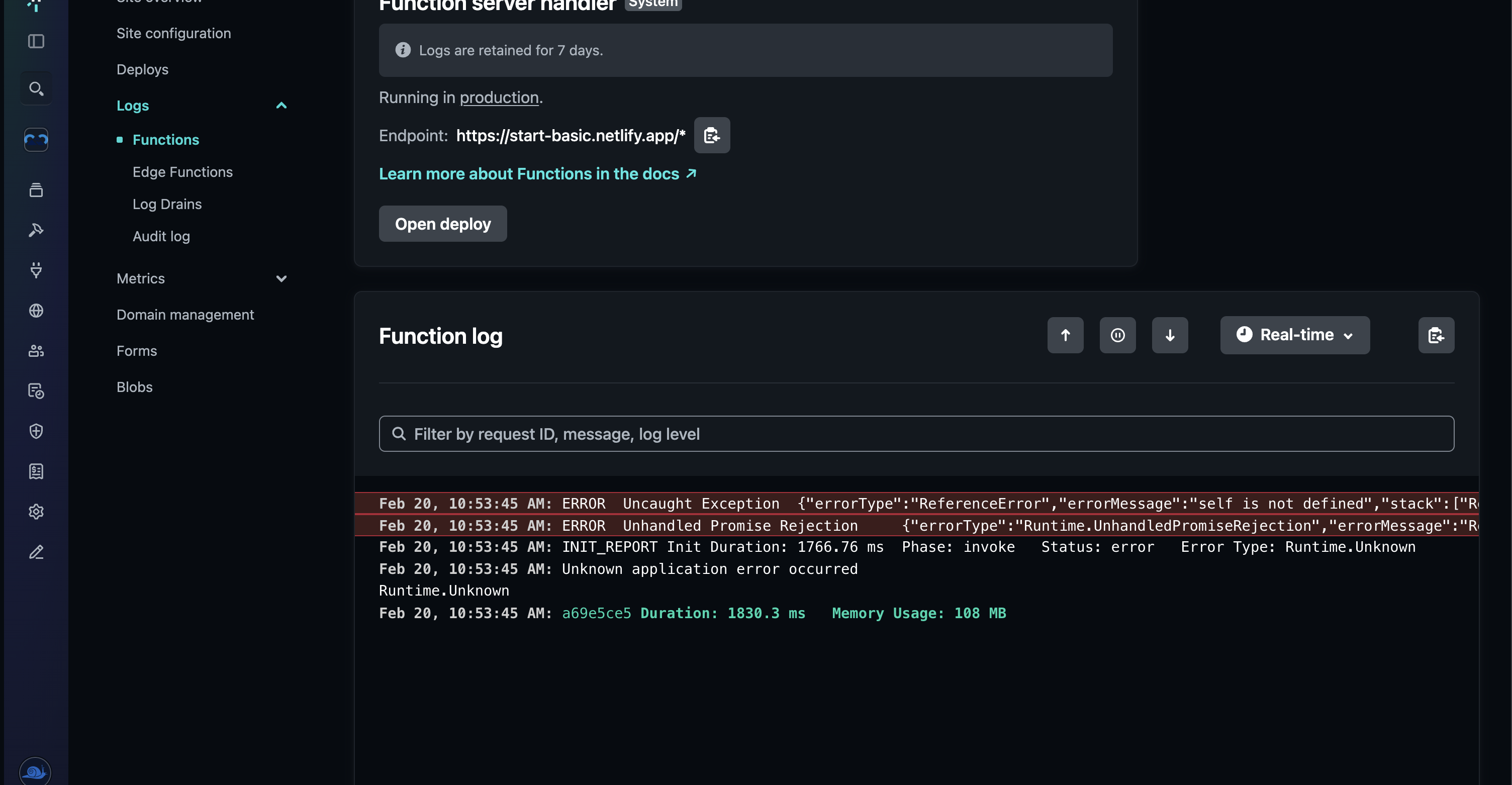Click request ID a69e5ce5 in the log
Viewport: 1512px width, 785px height.
click(596, 613)
